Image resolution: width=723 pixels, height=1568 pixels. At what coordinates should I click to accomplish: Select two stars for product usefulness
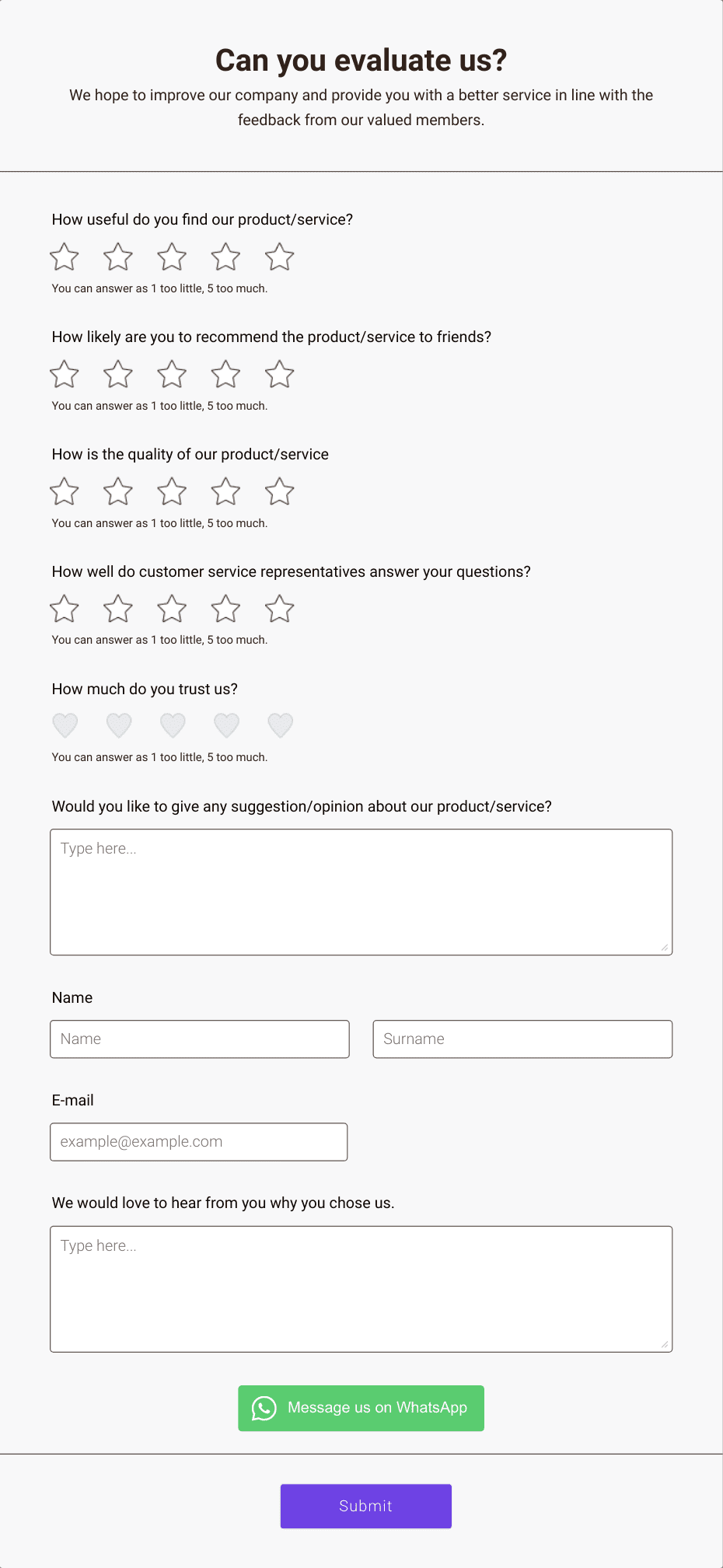117,257
